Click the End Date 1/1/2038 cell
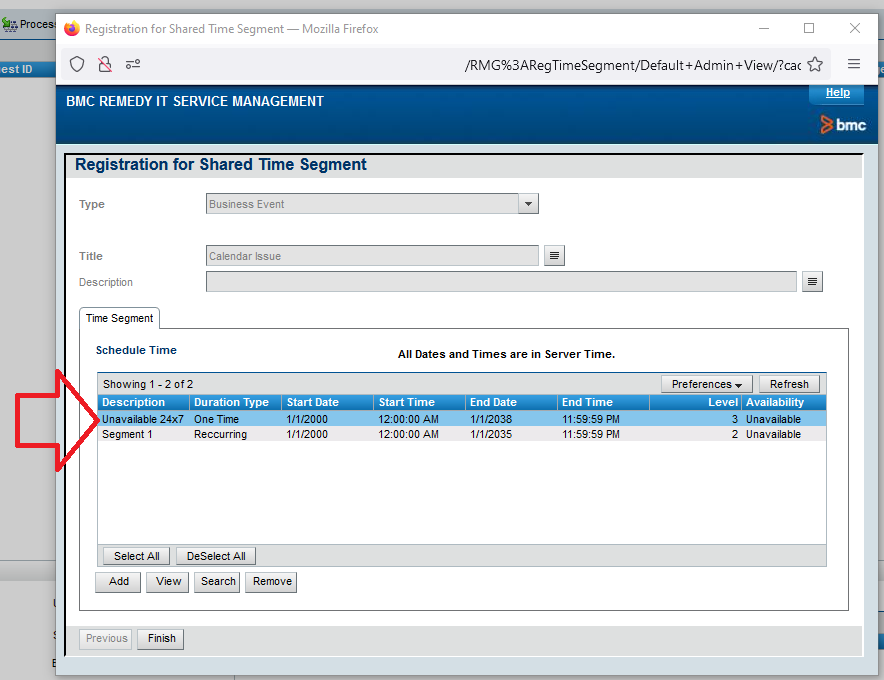This screenshot has height=680, width=884. click(491, 419)
